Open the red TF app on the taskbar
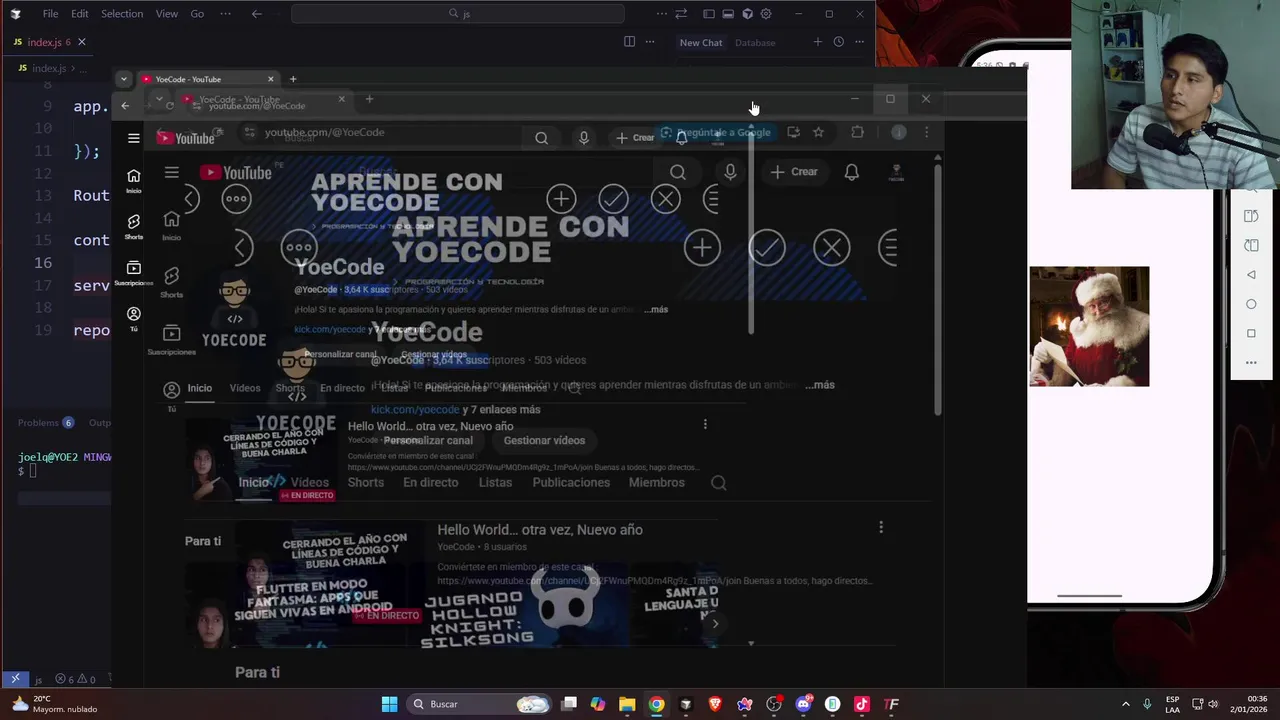This screenshot has width=1280, height=720. point(891,704)
